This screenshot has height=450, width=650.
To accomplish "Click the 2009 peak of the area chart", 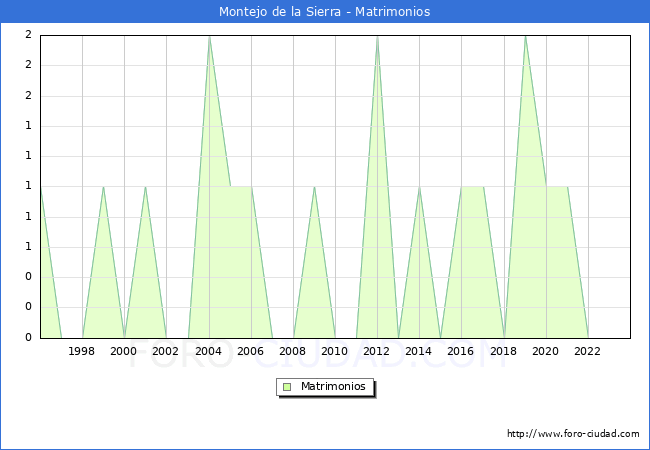I will point(315,187).
